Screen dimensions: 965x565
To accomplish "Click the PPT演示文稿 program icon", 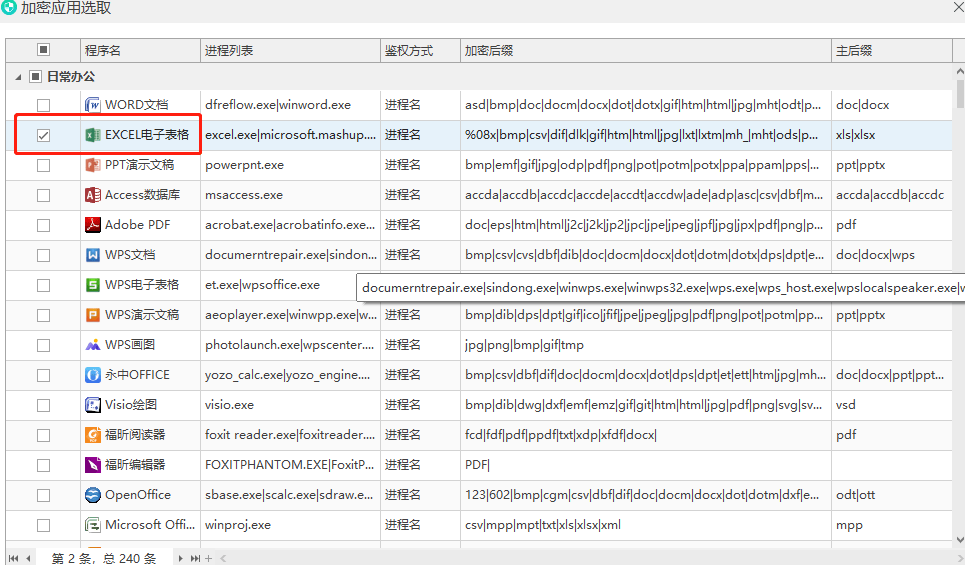I will click(x=92, y=165).
